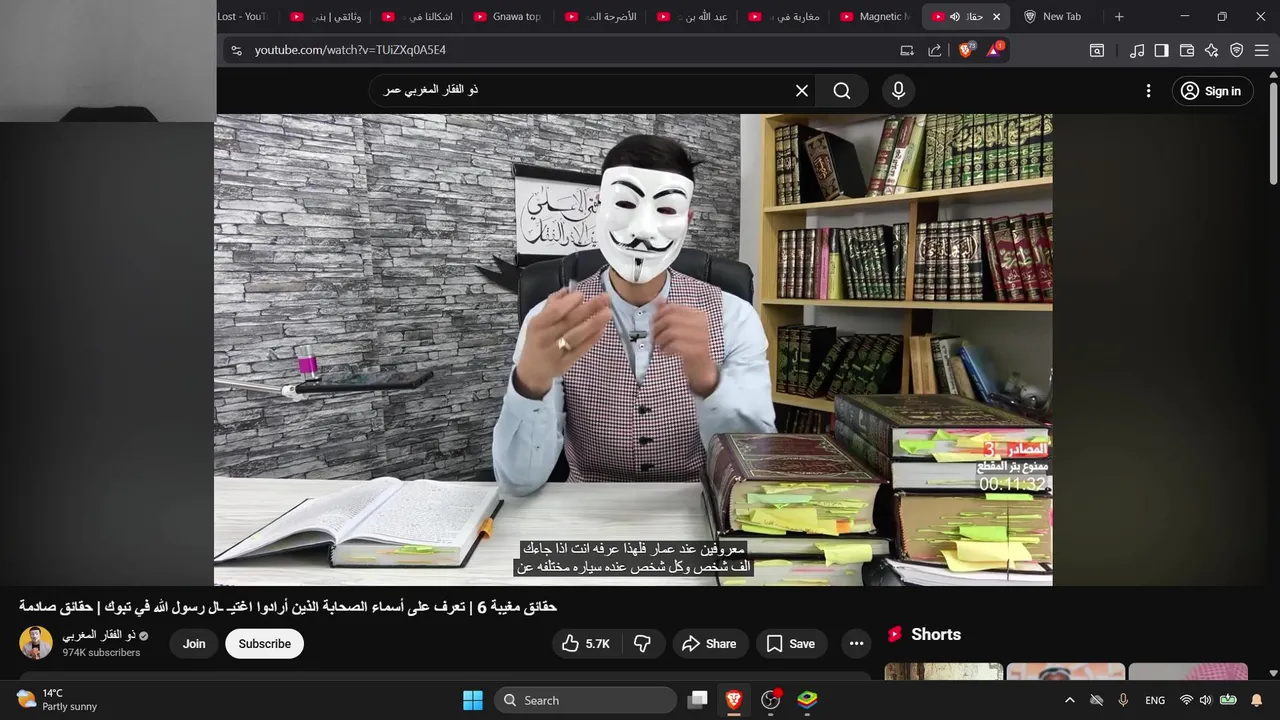Viewport: 1280px width, 720px height.
Task: Dislike the video with thumbs down
Action: click(x=643, y=644)
